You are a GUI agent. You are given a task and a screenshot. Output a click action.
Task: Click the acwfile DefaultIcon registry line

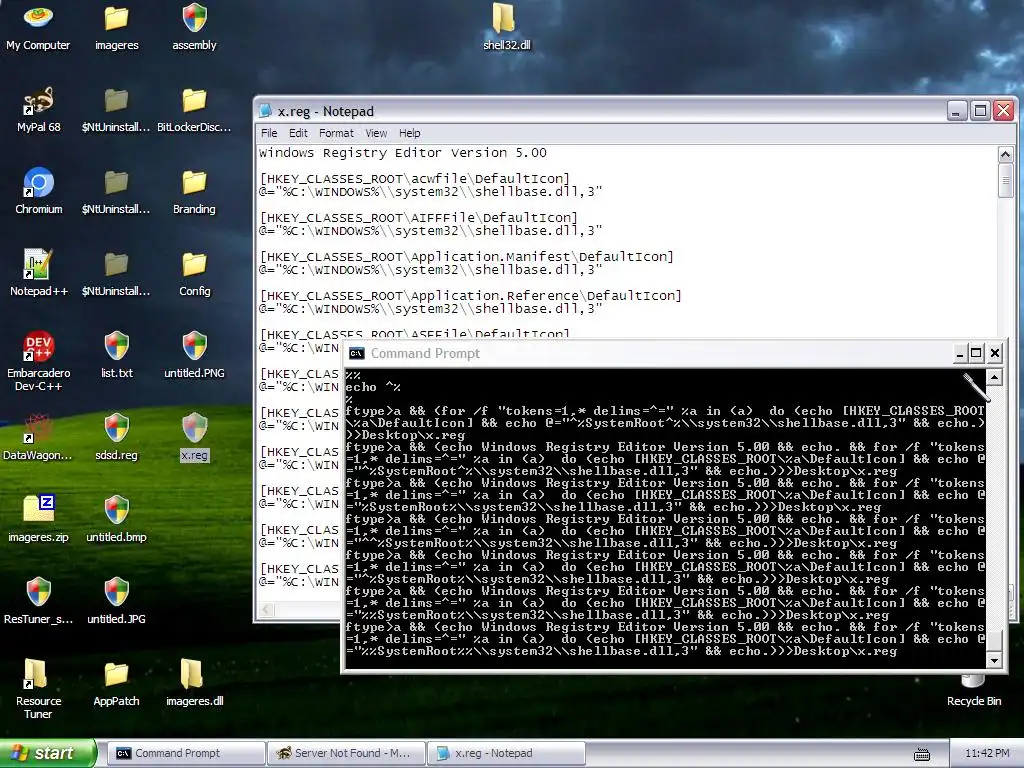tap(414, 179)
